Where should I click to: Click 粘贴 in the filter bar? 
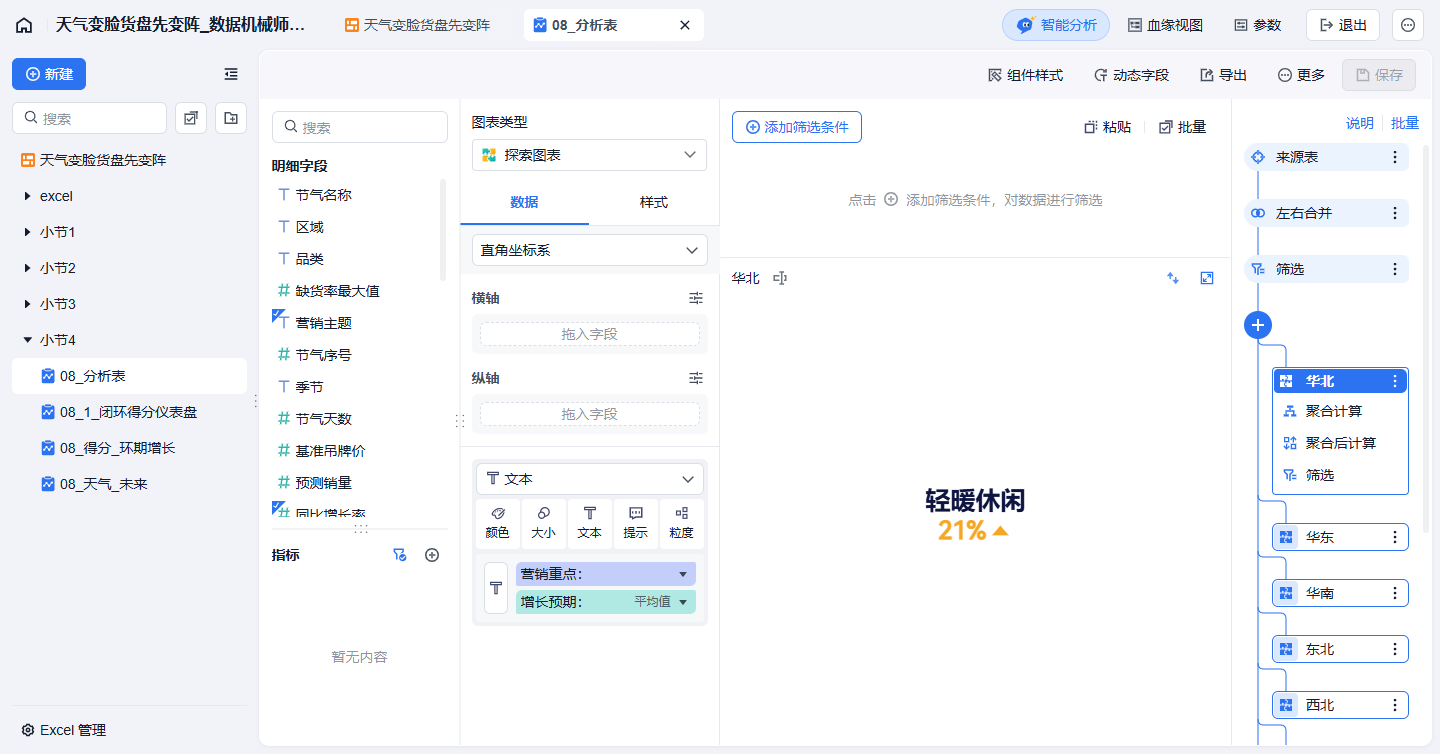tap(1108, 127)
